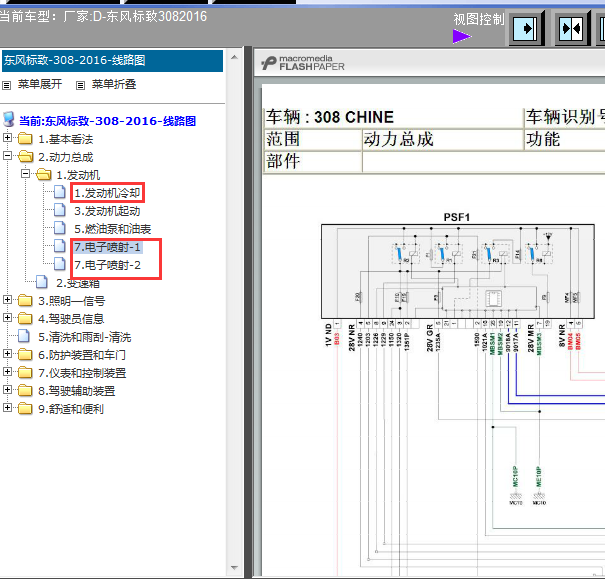The height and width of the screenshot is (579, 605).
Task: Click the 菜单折叠 list icon
Action: (80, 85)
